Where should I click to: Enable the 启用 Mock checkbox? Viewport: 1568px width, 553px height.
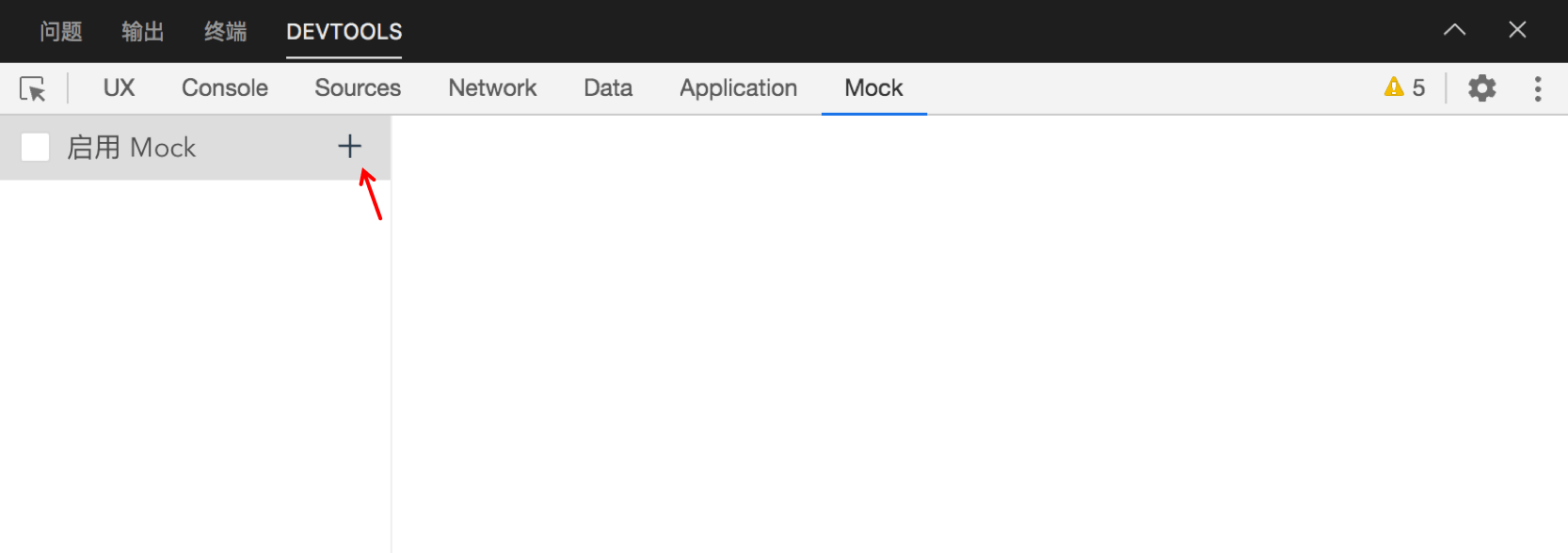(36, 148)
